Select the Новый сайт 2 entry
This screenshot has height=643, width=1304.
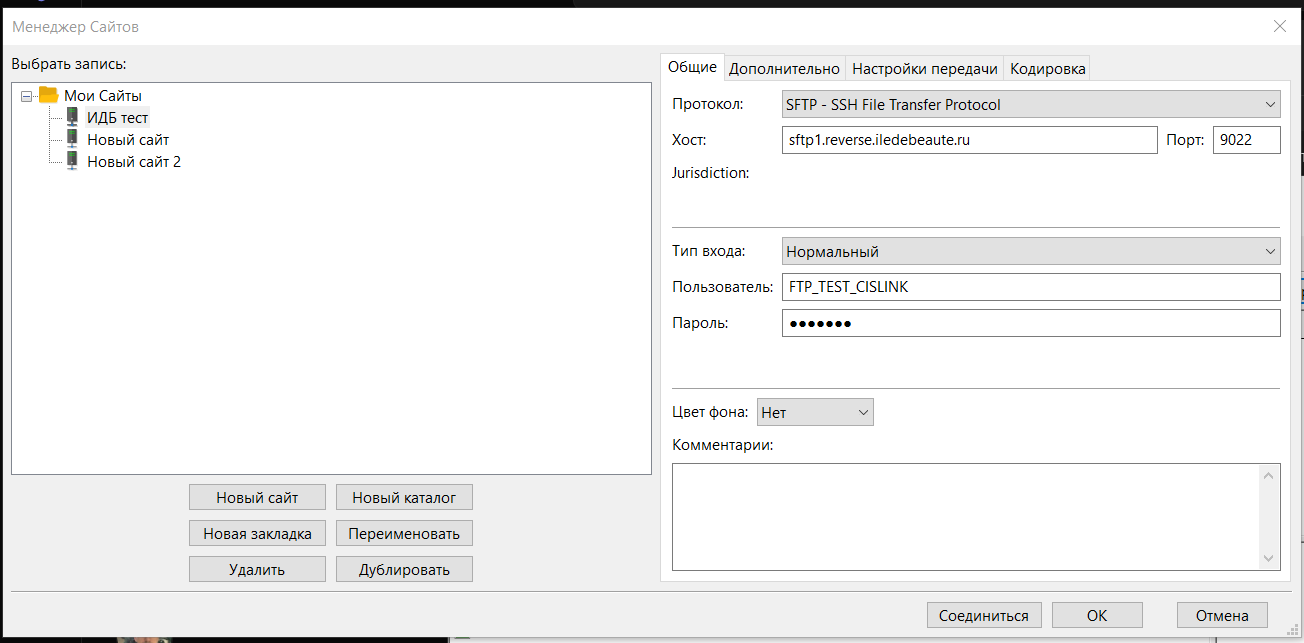(134, 162)
